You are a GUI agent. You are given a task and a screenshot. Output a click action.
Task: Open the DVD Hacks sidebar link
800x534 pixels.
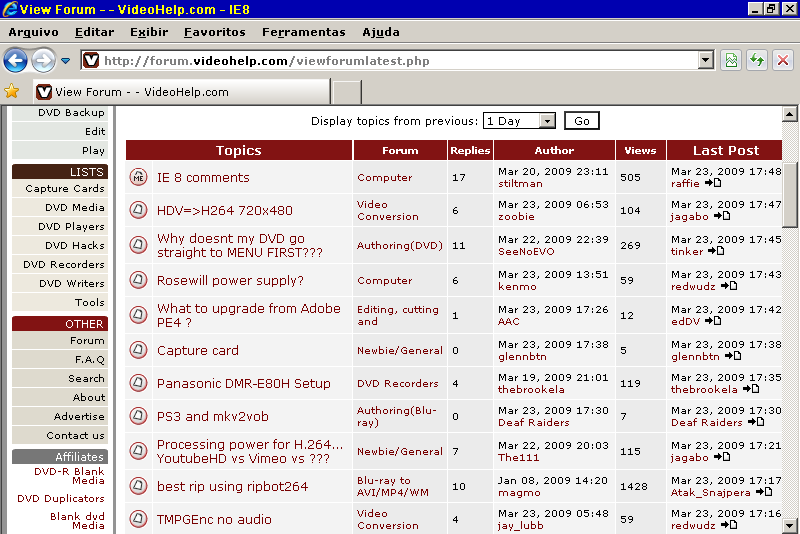[74, 245]
